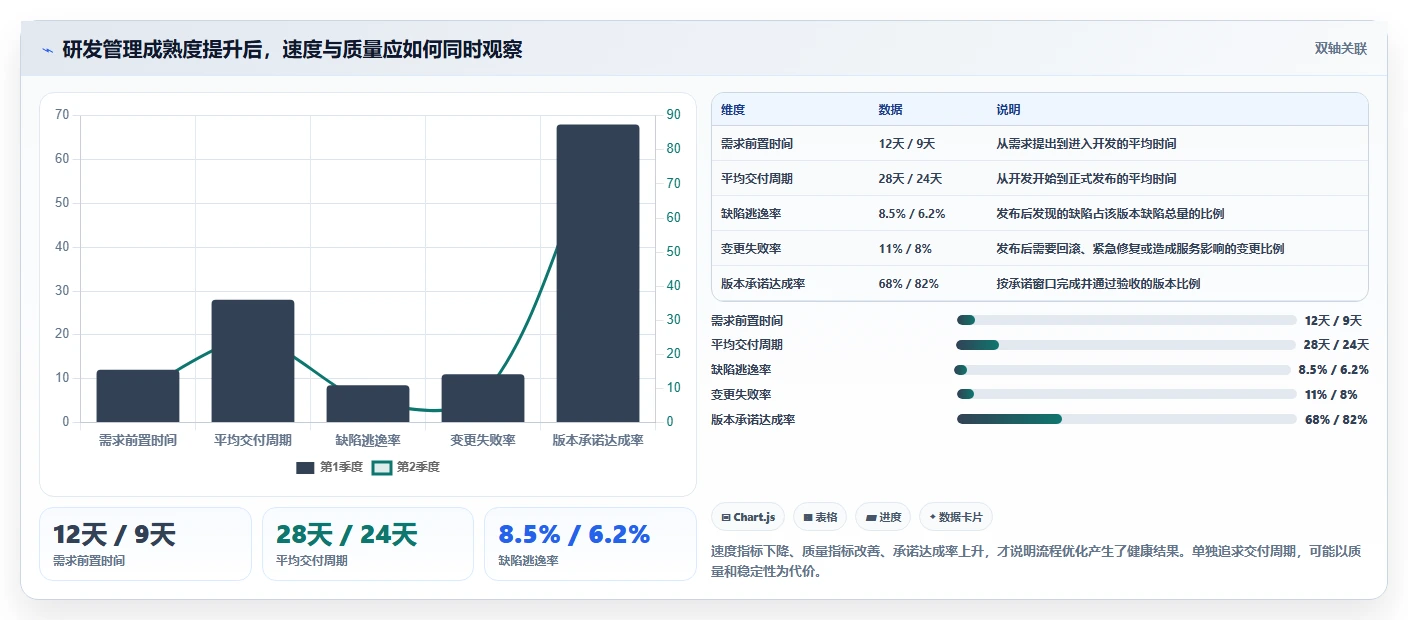This screenshot has width=1408, height=620.
Task: Open the 28天 / 24天 data card
Action: pyautogui.click(x=367, y=544)
